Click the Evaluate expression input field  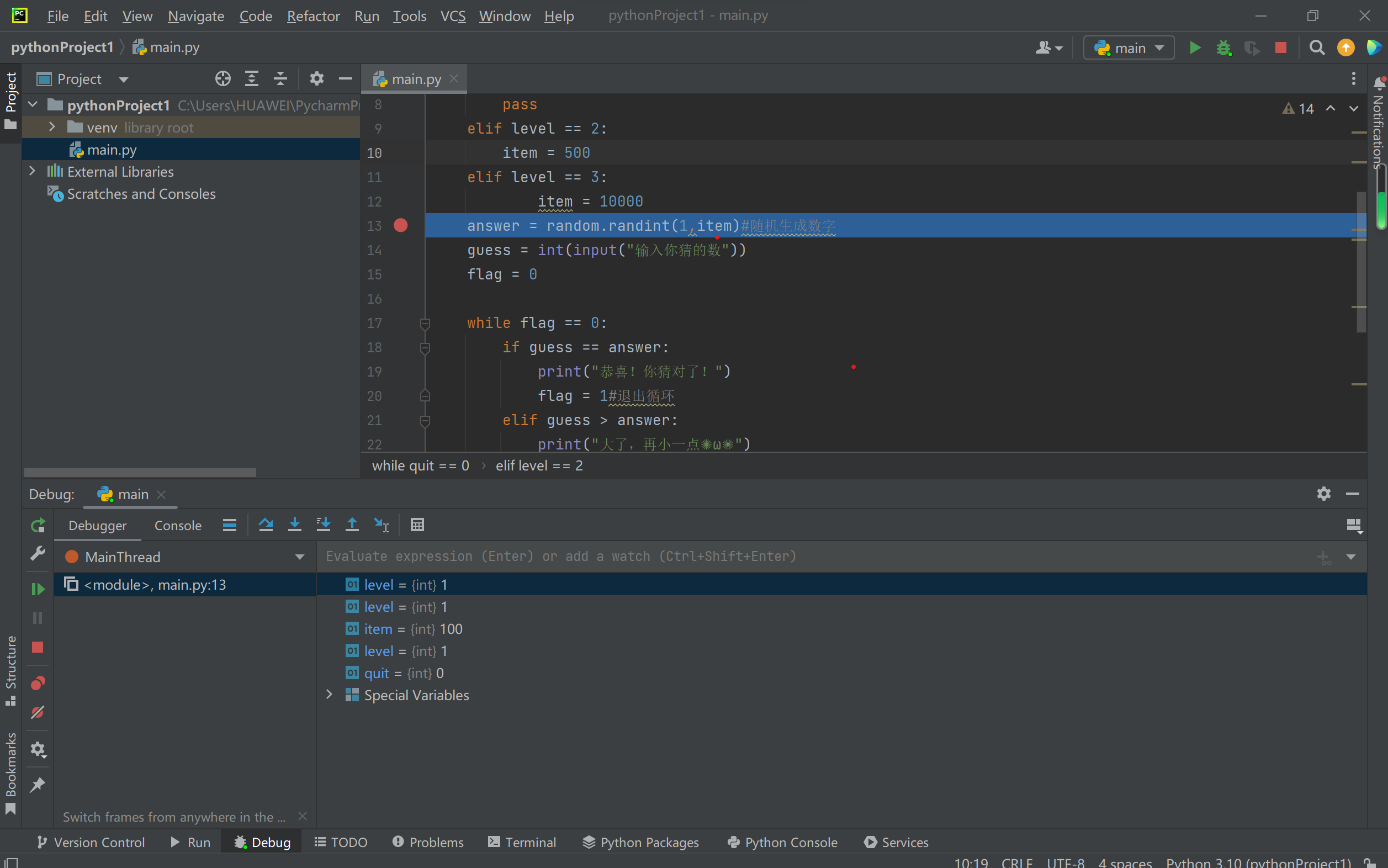coord(804,556)
